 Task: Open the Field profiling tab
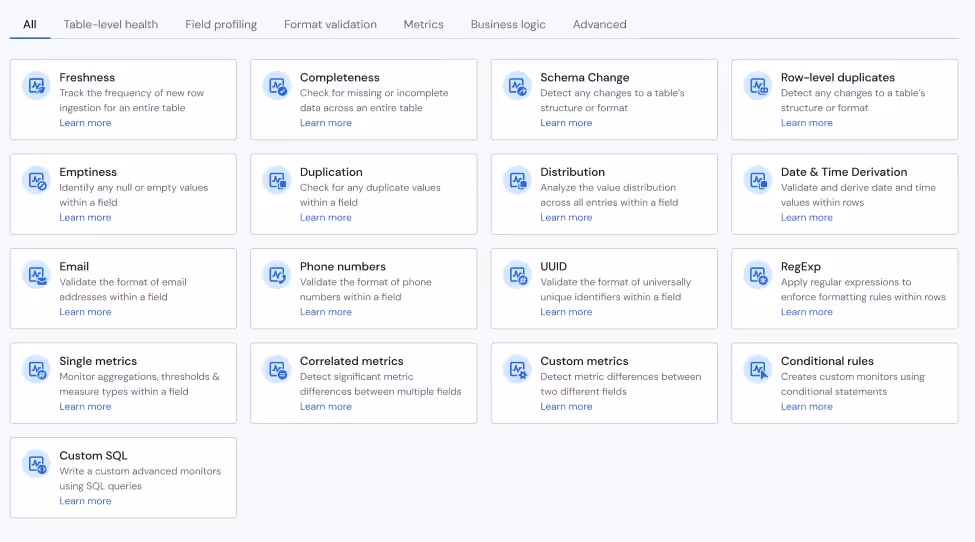click(x=221, y=24)
